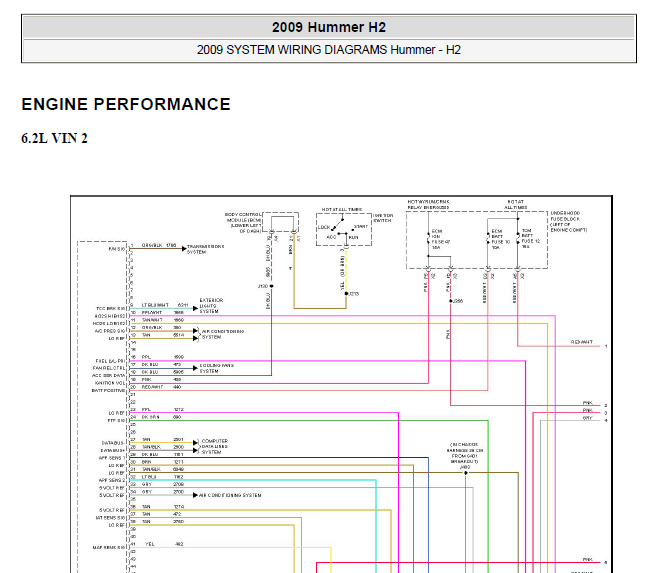Click the "EXTERIOR LIGHTS SYSTEM" label

211,306
